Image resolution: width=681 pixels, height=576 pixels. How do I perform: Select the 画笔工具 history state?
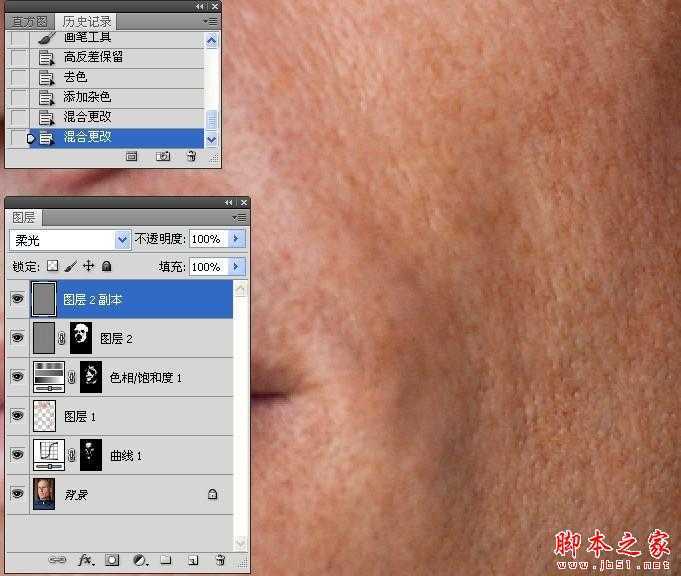116,38
